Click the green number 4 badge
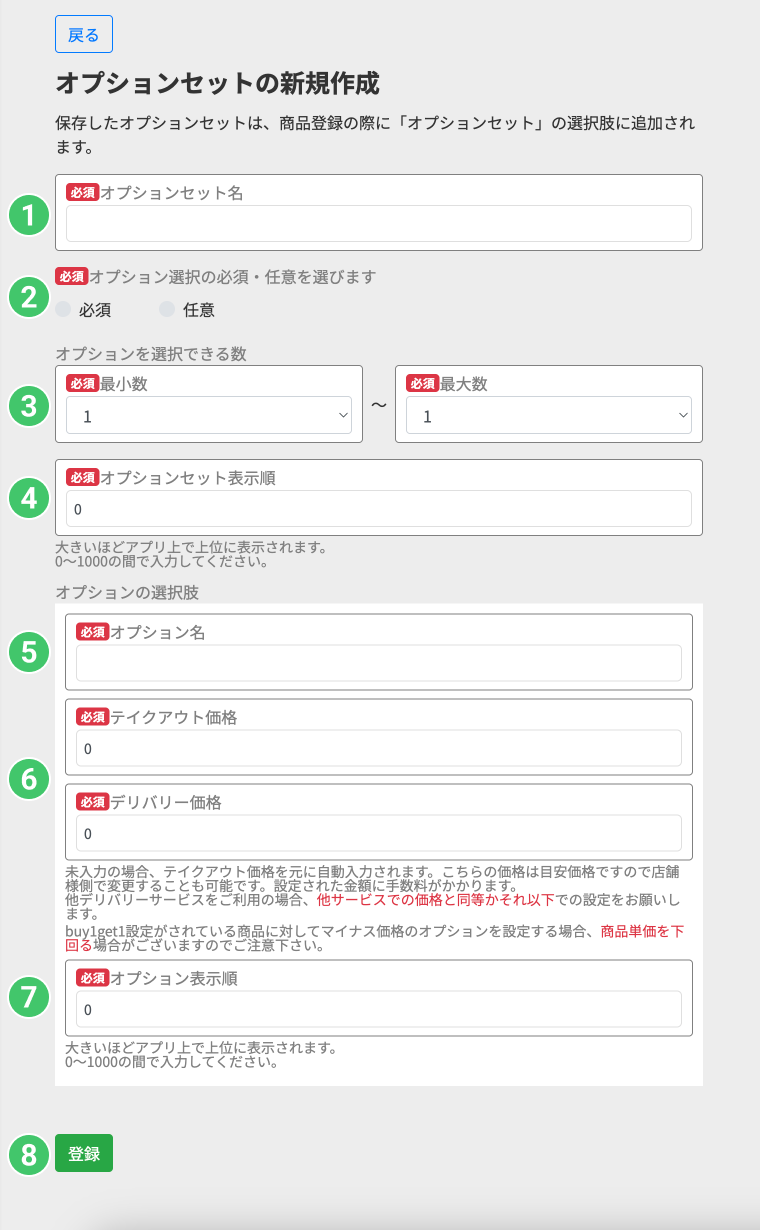Image resolution: width=760 pixels, height=1230 pixels. click(x=29, y=498)
